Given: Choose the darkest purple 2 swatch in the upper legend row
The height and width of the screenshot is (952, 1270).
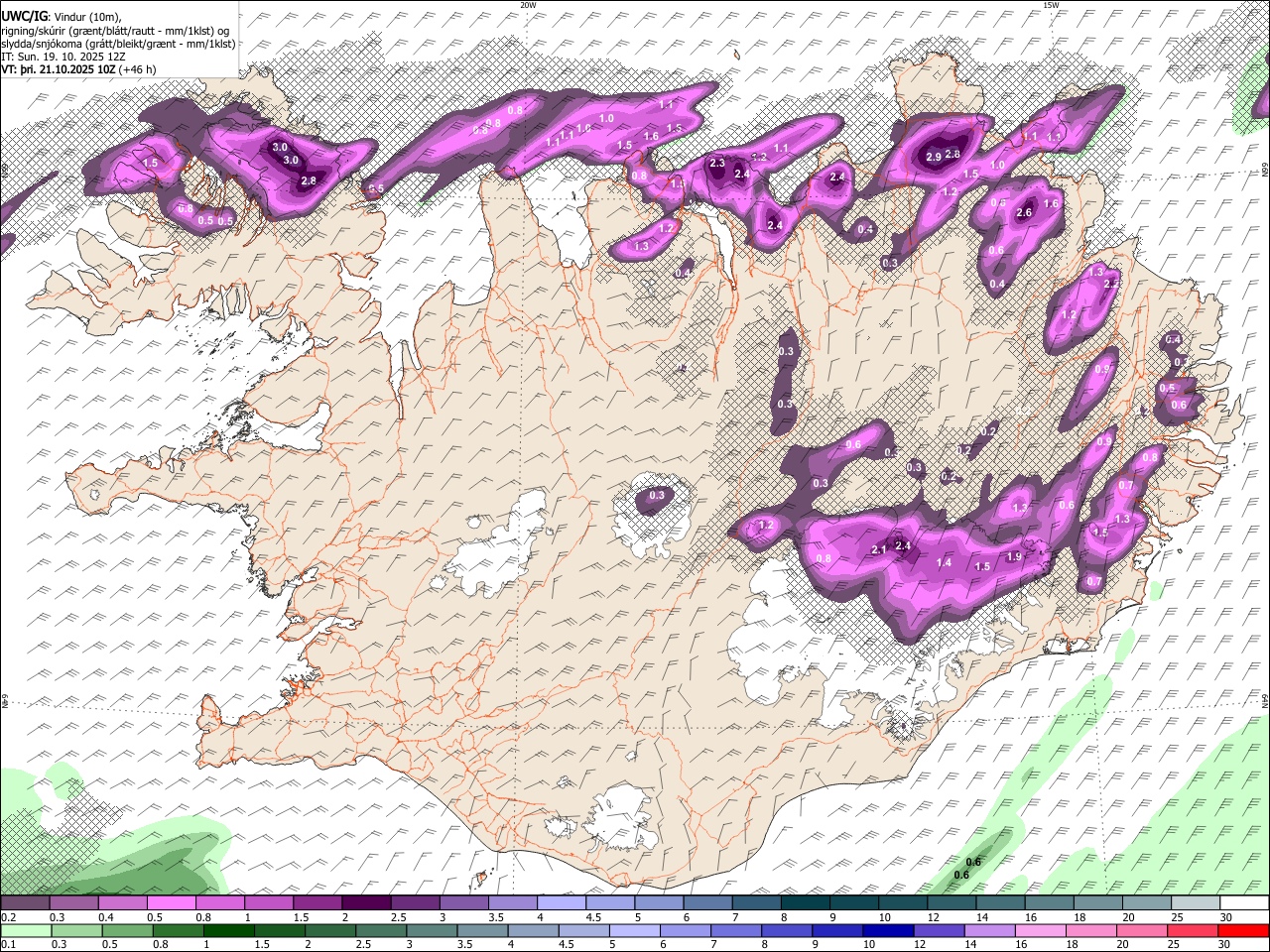Looking at the screenshot, I should 366,903.
